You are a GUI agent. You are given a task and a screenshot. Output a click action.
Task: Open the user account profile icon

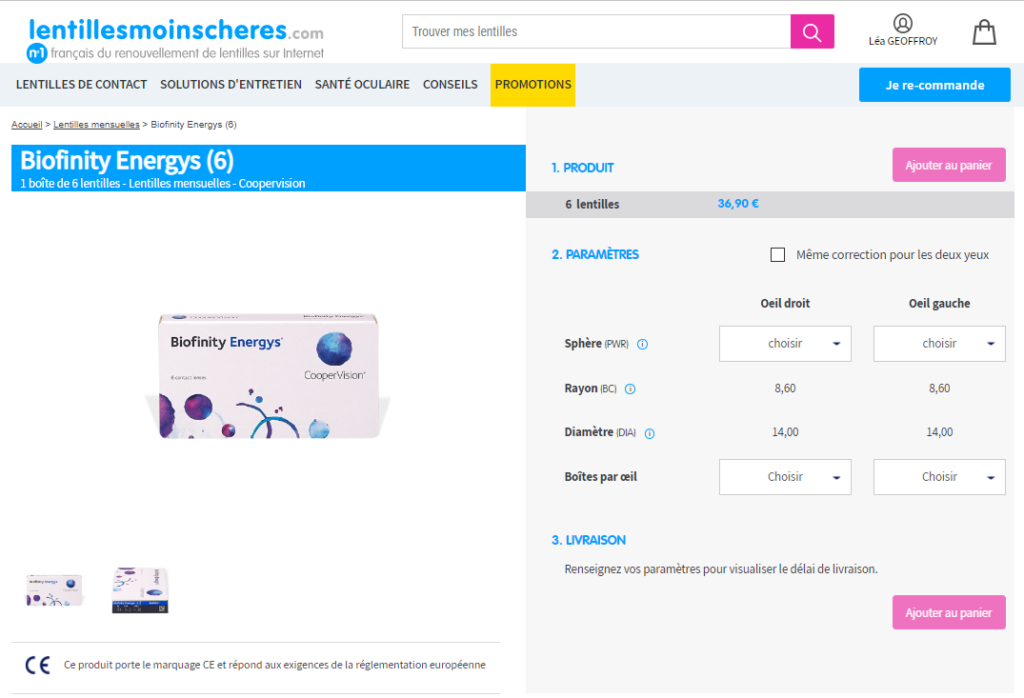tap(902, 23)
